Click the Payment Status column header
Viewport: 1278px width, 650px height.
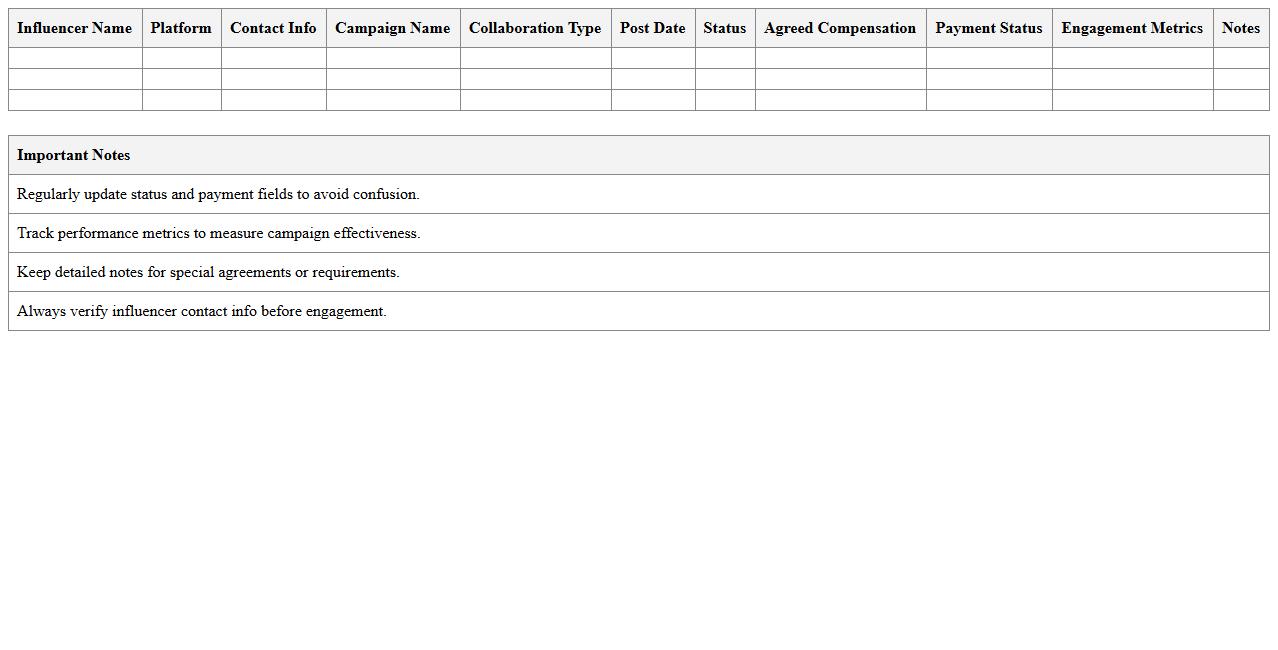988,28
